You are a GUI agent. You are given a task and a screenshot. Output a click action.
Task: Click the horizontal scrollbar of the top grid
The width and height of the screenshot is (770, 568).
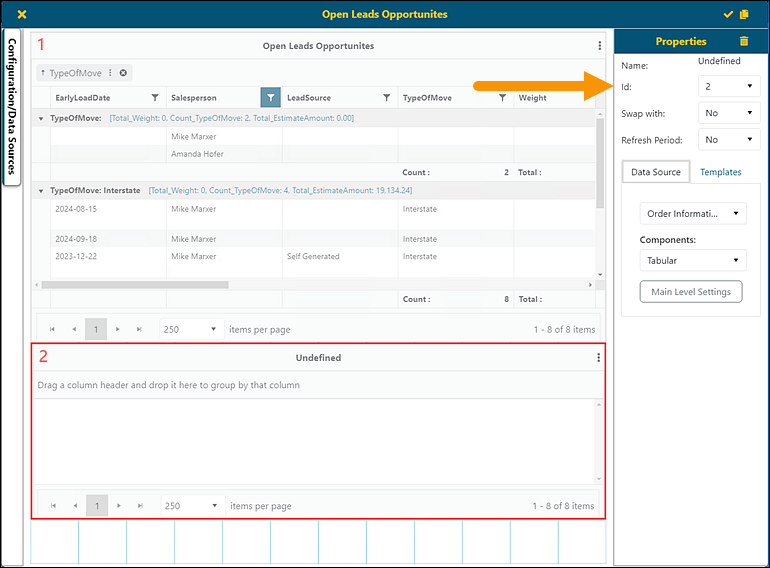click(x=135, y=285)
